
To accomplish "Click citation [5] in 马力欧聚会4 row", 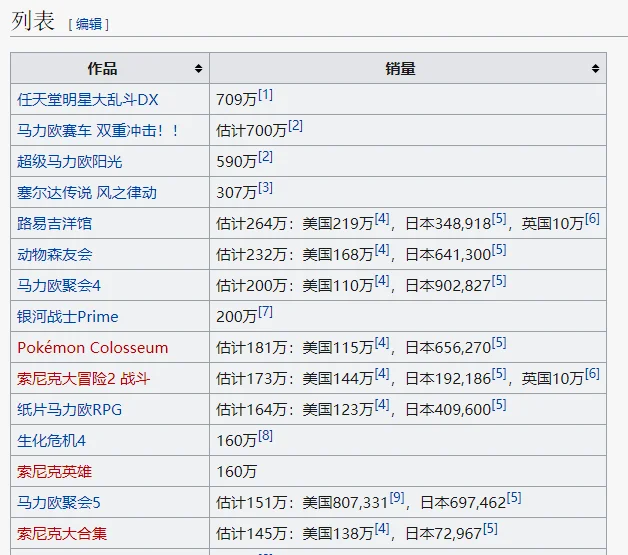I will (x=499, y=281).
